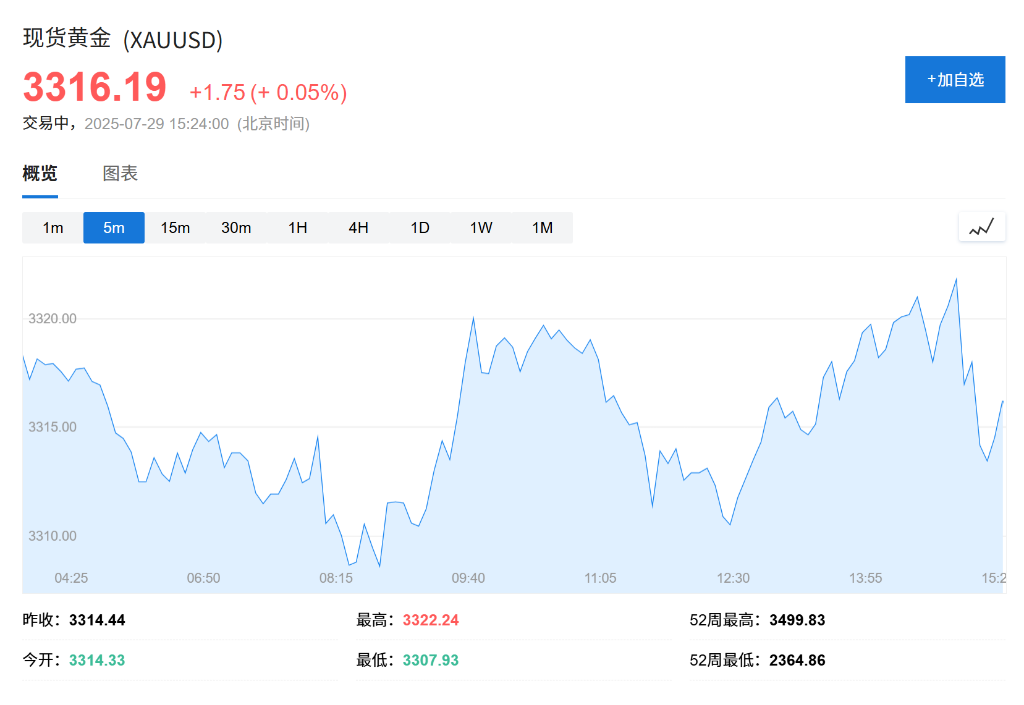Screen dimensions: 1024x705
Task: Switch to the 图表 tab
Action: click(120, 173)
